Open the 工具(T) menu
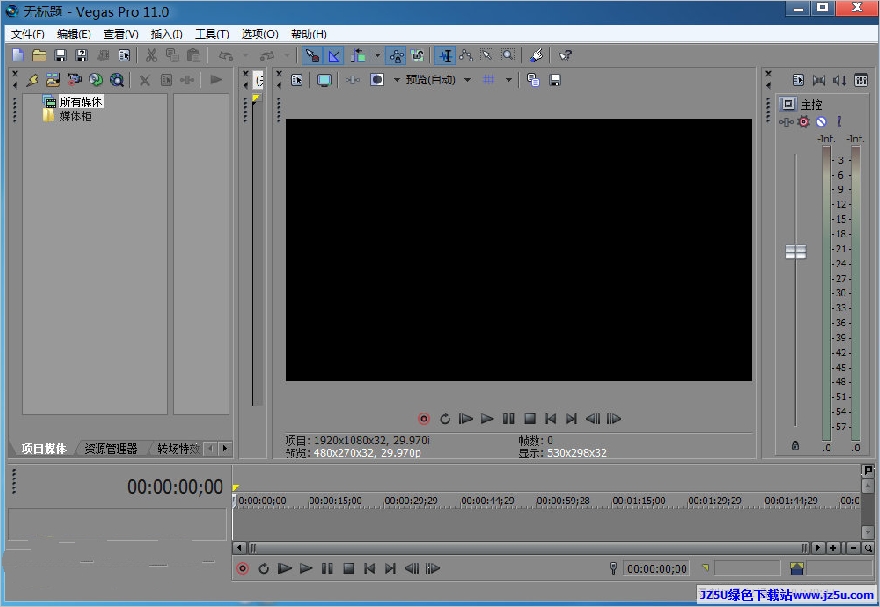 click(212, 34)
